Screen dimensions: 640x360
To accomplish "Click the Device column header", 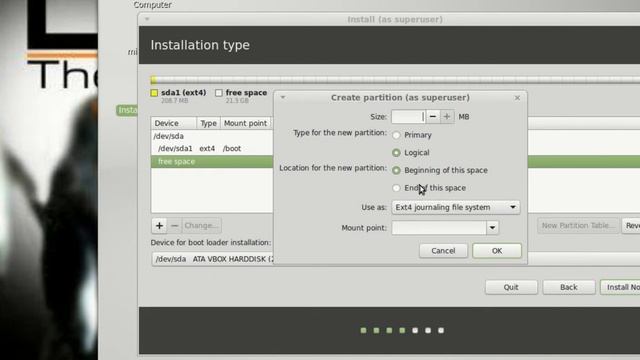I will 173,123.
